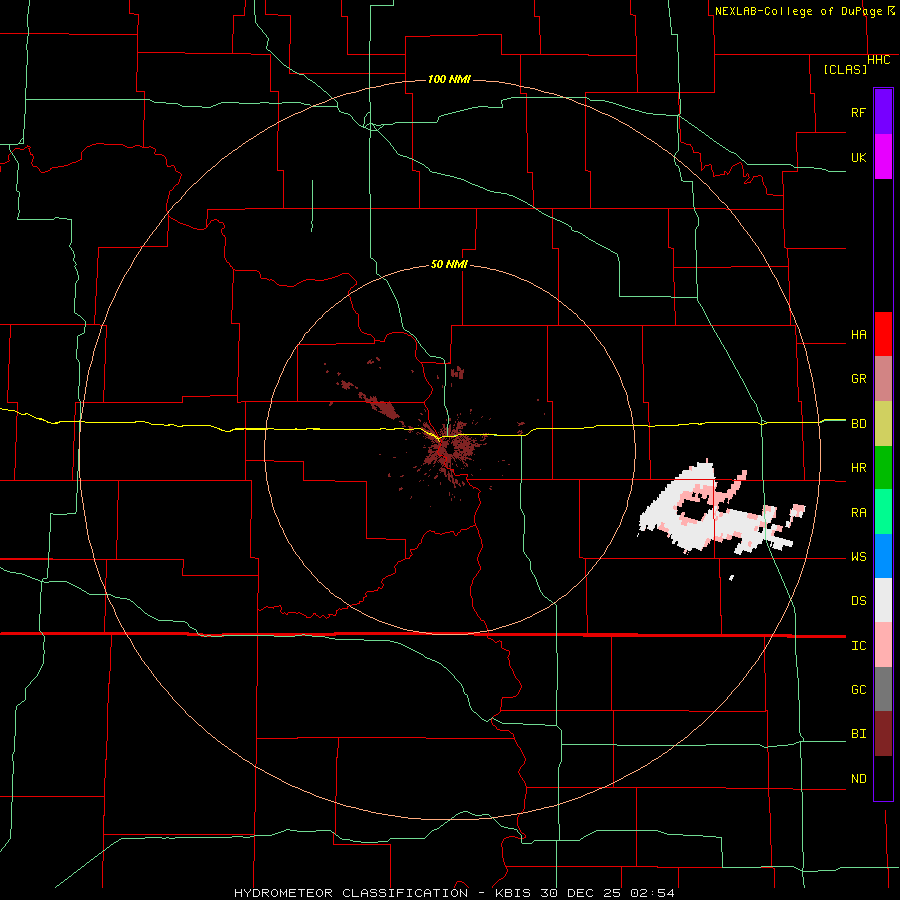Image resolution: width=900 pixels, height=900 pixels.
Task: Click the UK magenta color swatch
Action: (x=883, y=157)
